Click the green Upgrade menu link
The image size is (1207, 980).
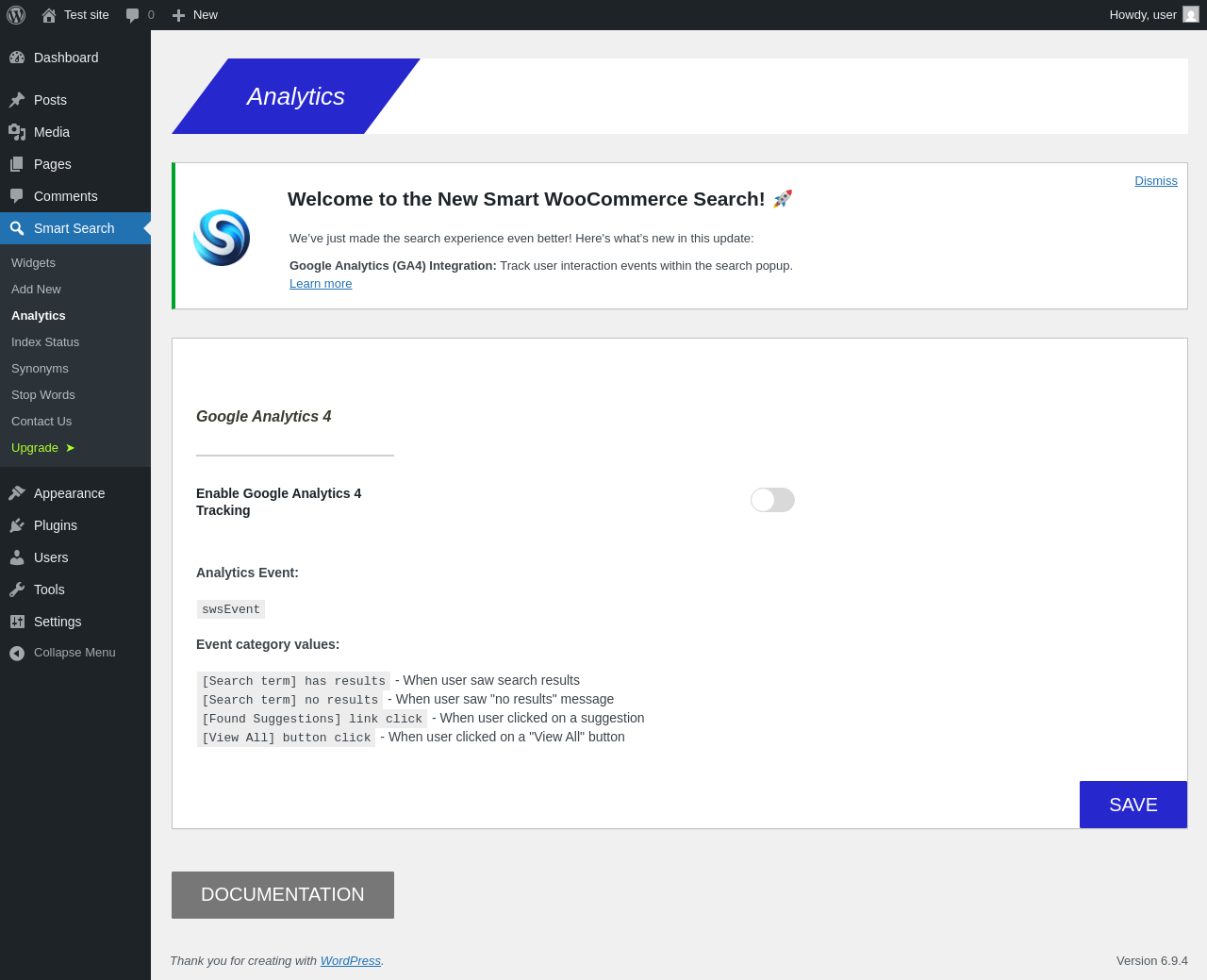pyautogui.click(x=35, y=448)
